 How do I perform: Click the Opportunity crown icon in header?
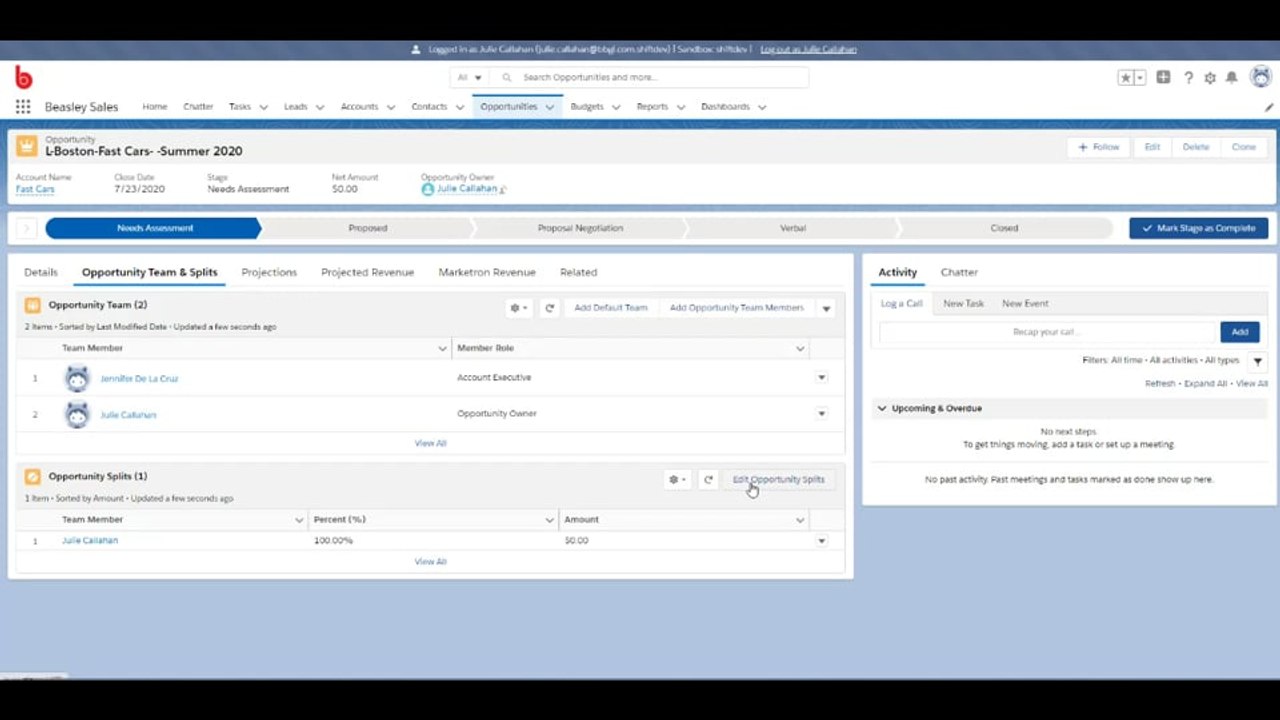pyautogui.click(x=27, y=146)
